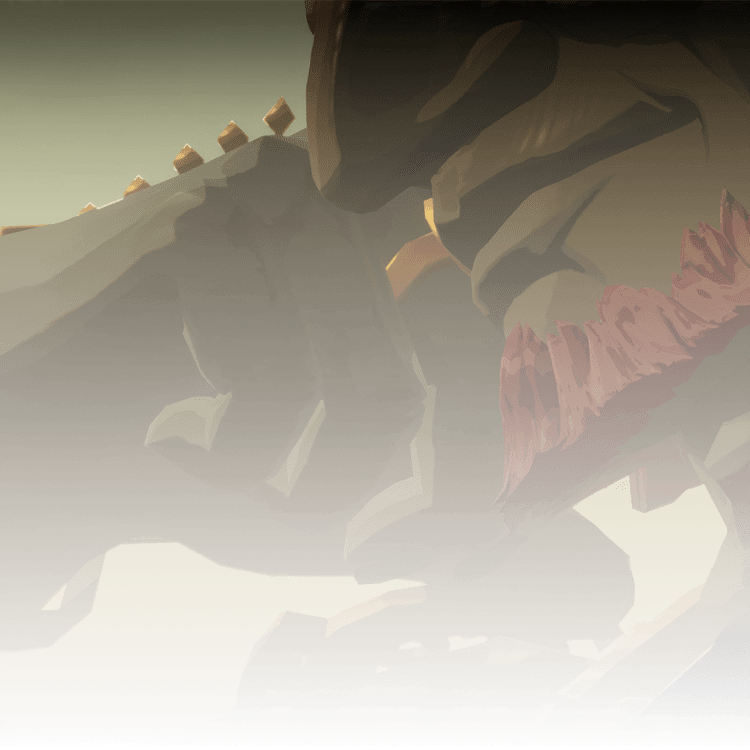Click the second golden spike from the top
The image size is (750, 750).
(233, 136)
